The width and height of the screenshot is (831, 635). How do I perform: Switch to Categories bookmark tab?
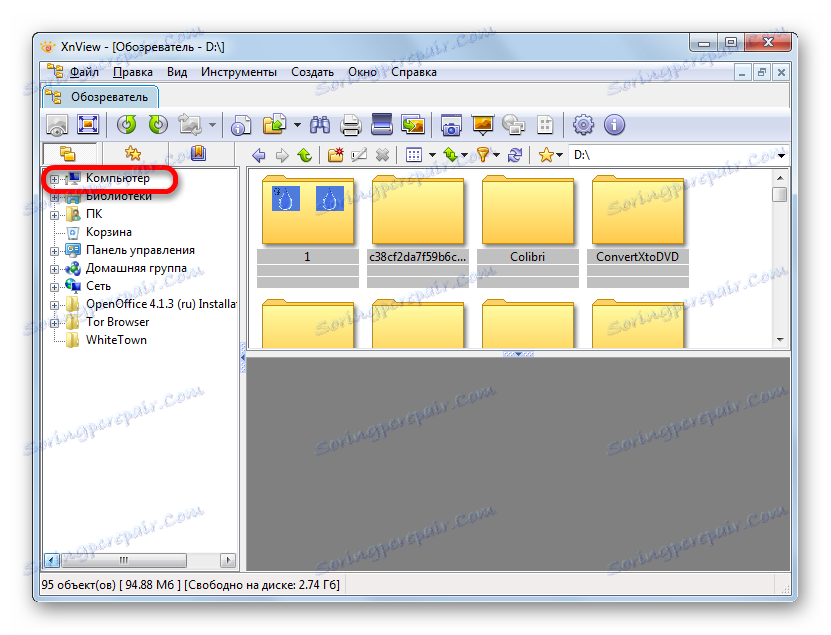click(198, 154)
